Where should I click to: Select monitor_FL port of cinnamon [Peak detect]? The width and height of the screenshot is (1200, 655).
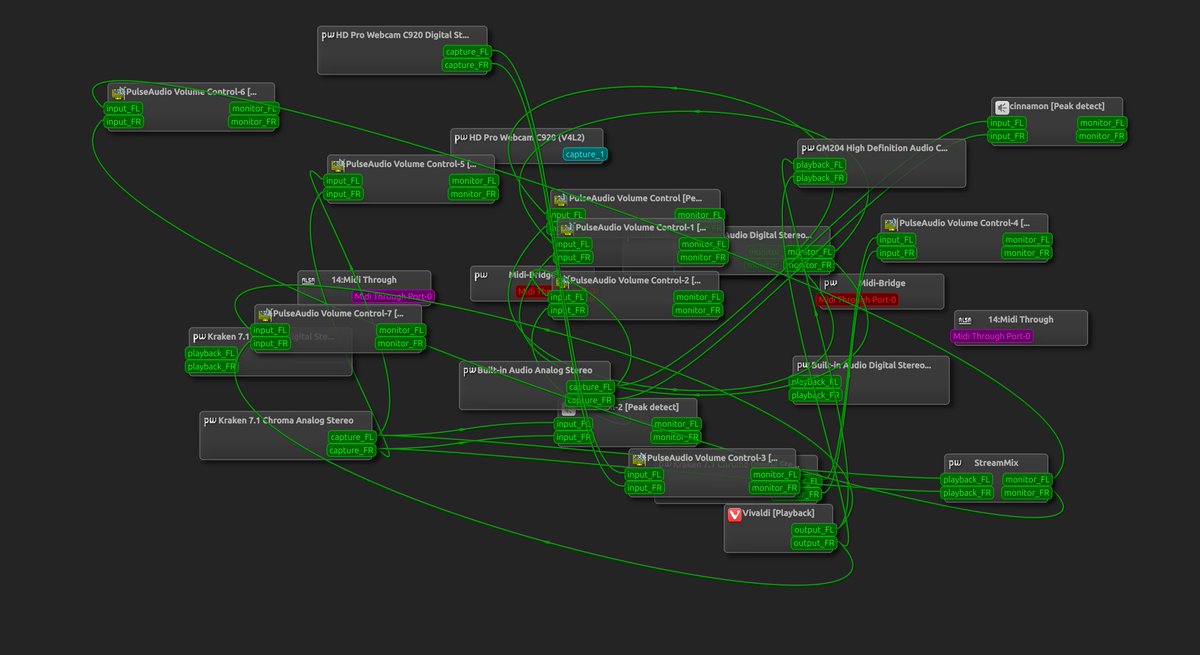[x=1102, y=123]
